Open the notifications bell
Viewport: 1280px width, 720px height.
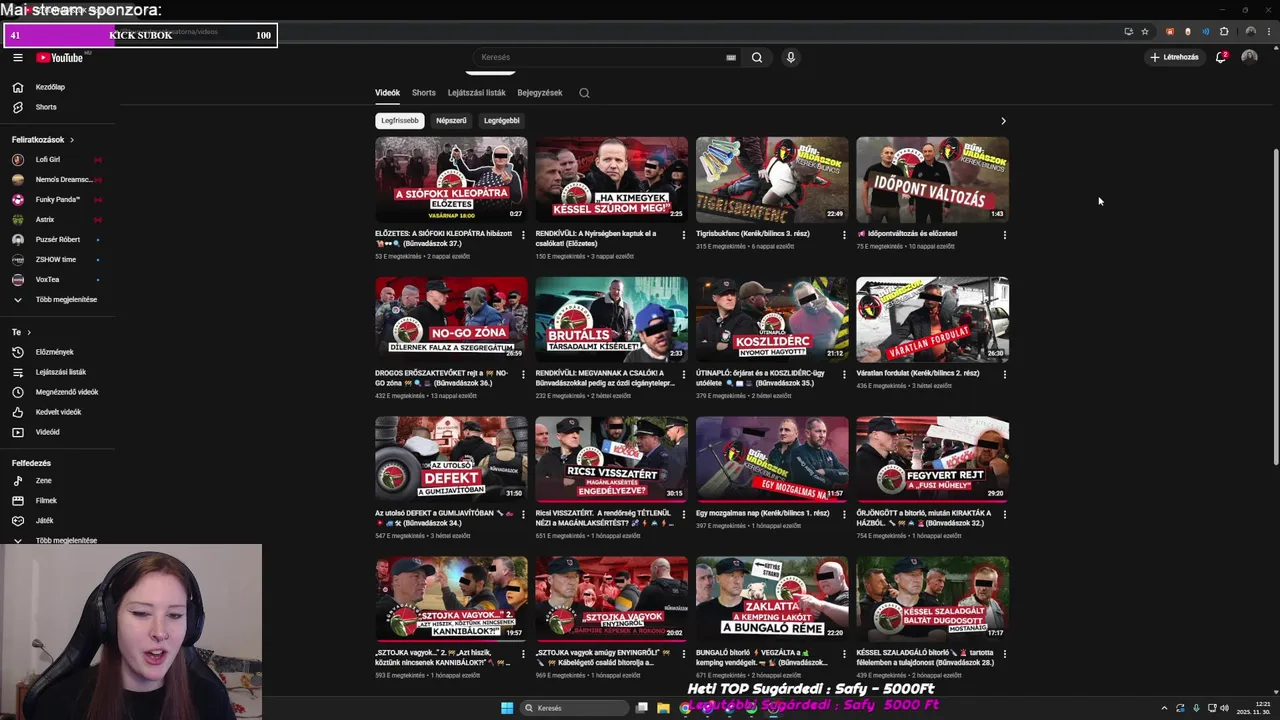[x=1221, y=57]
